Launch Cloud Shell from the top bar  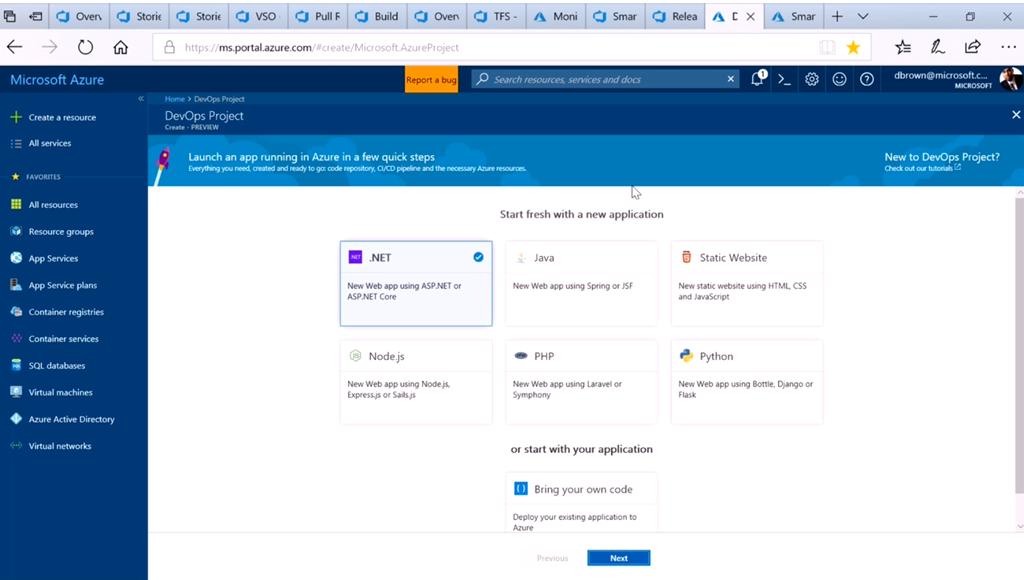784,79
